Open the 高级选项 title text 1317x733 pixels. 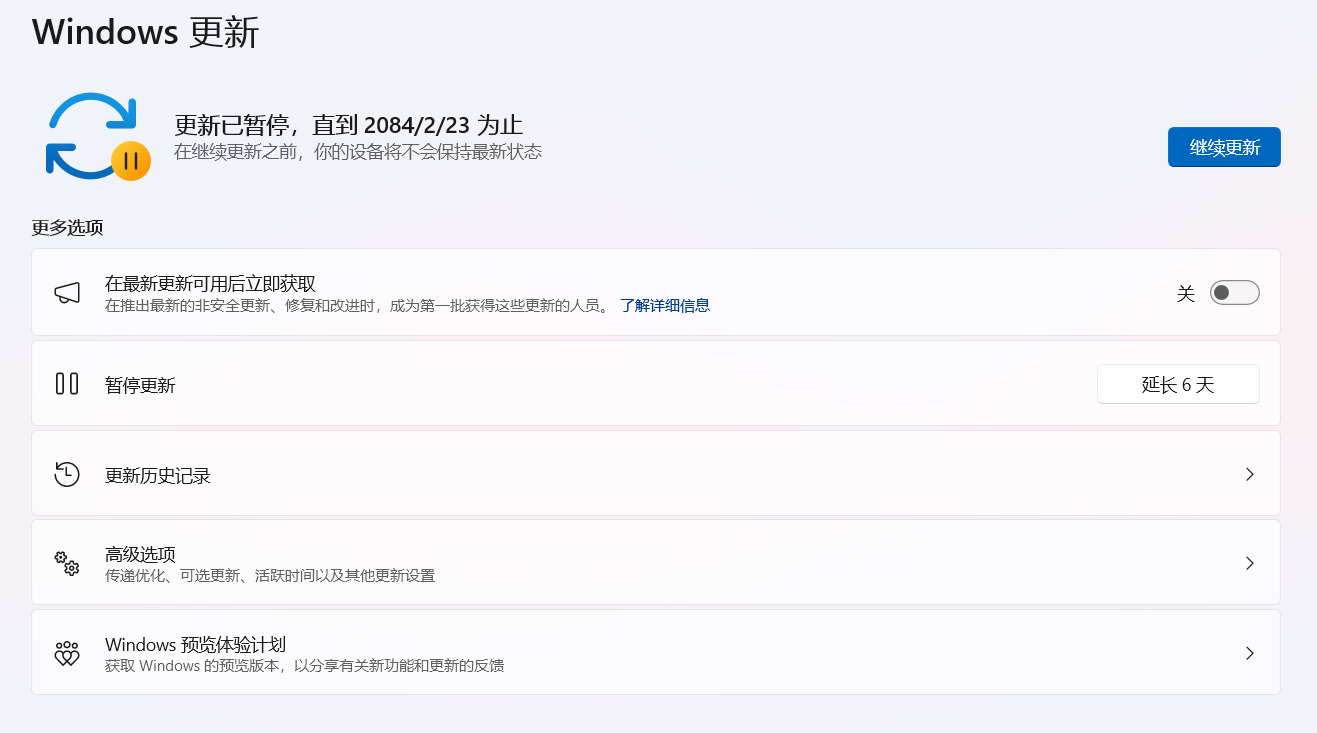tap(140, 554)
